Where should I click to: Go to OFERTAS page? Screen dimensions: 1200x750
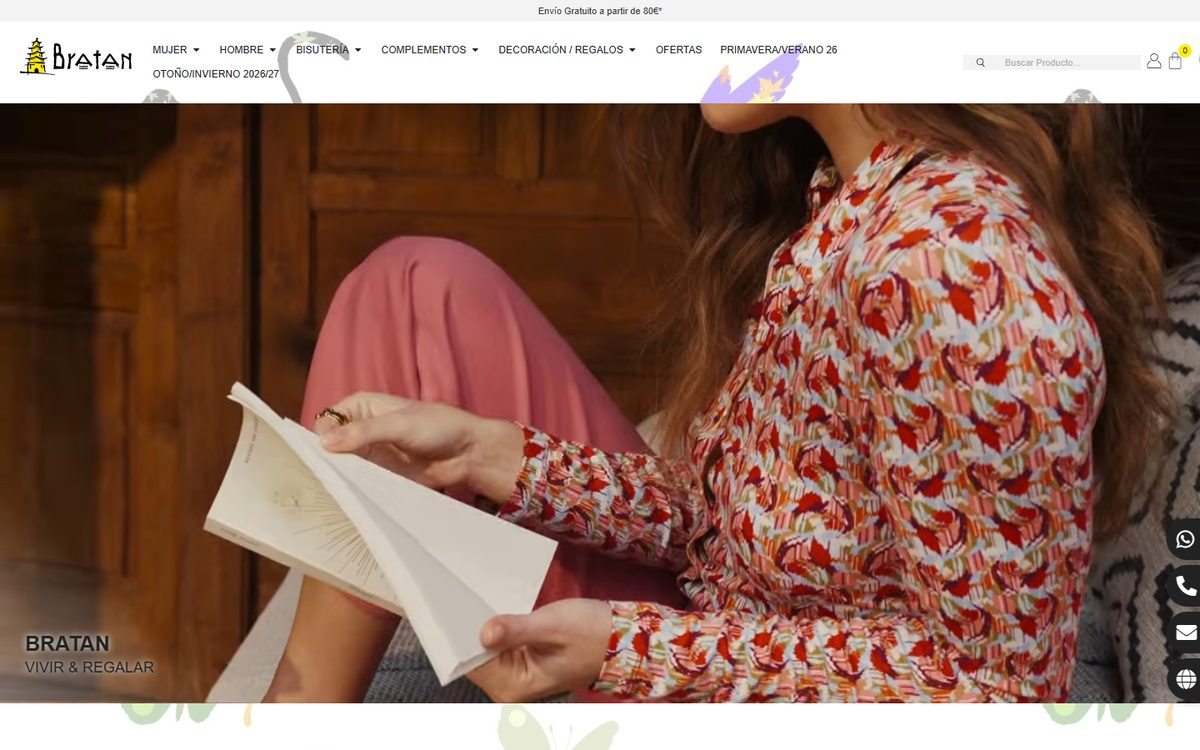(x=679, y=50)
